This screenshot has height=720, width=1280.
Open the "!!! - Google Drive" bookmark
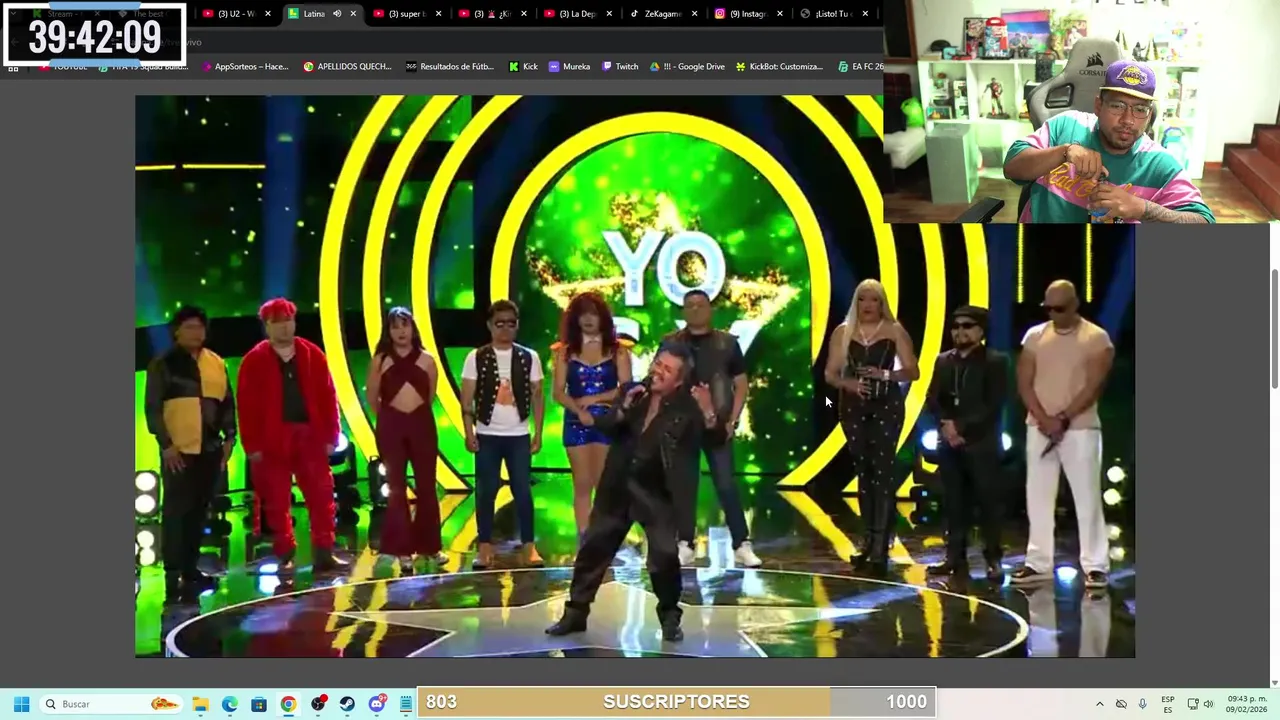coord(687,67)
